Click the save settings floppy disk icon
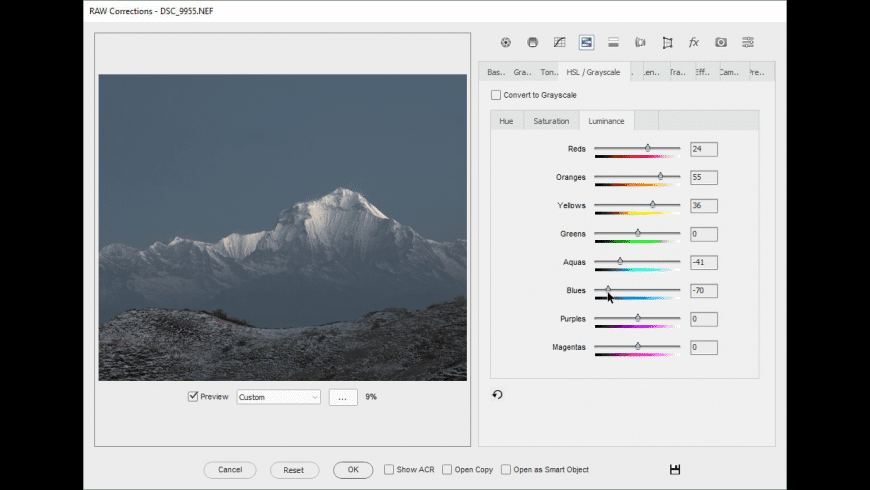 pos(675,469)
